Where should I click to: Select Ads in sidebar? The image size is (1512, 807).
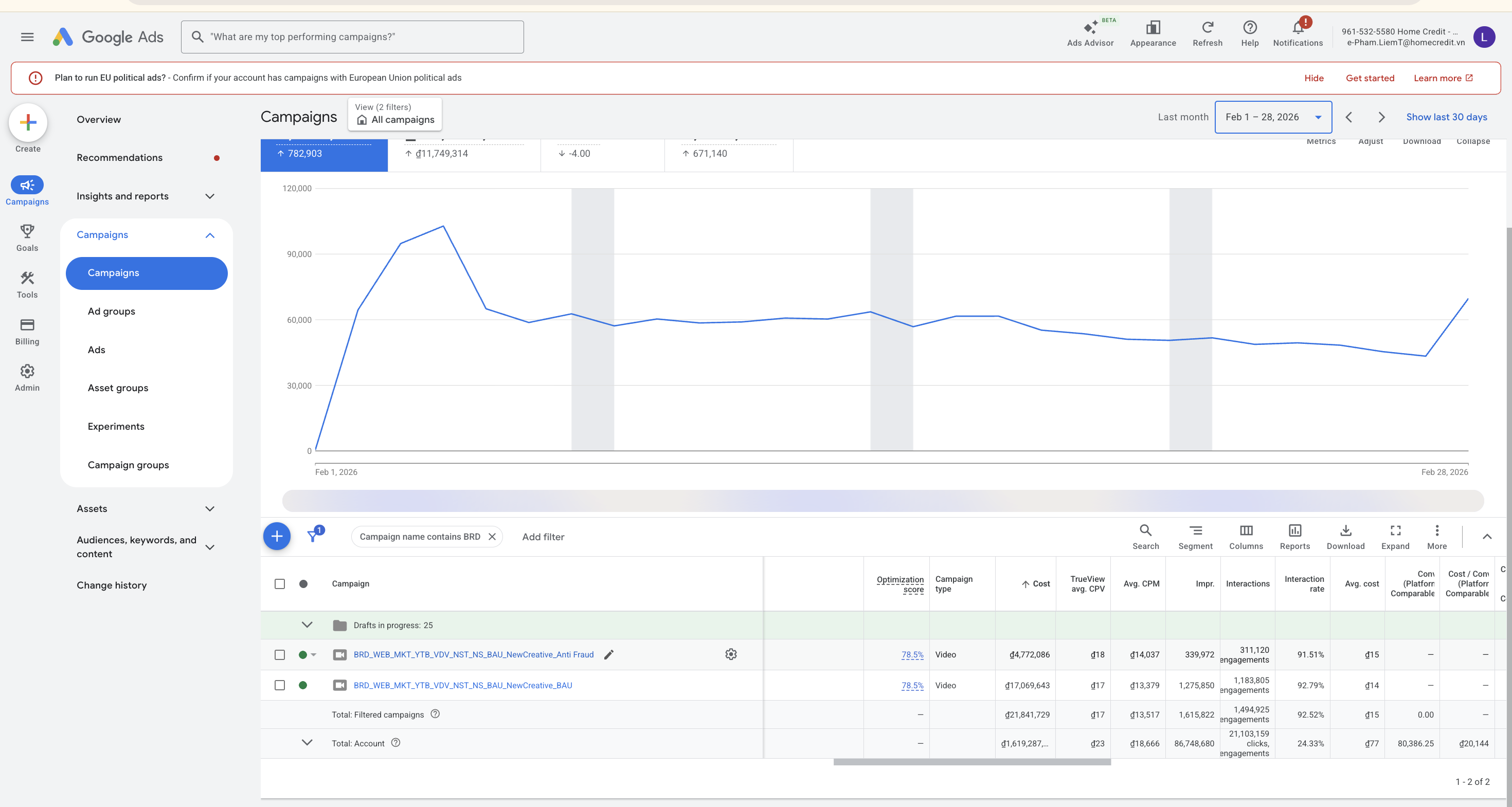click(96, 350)
